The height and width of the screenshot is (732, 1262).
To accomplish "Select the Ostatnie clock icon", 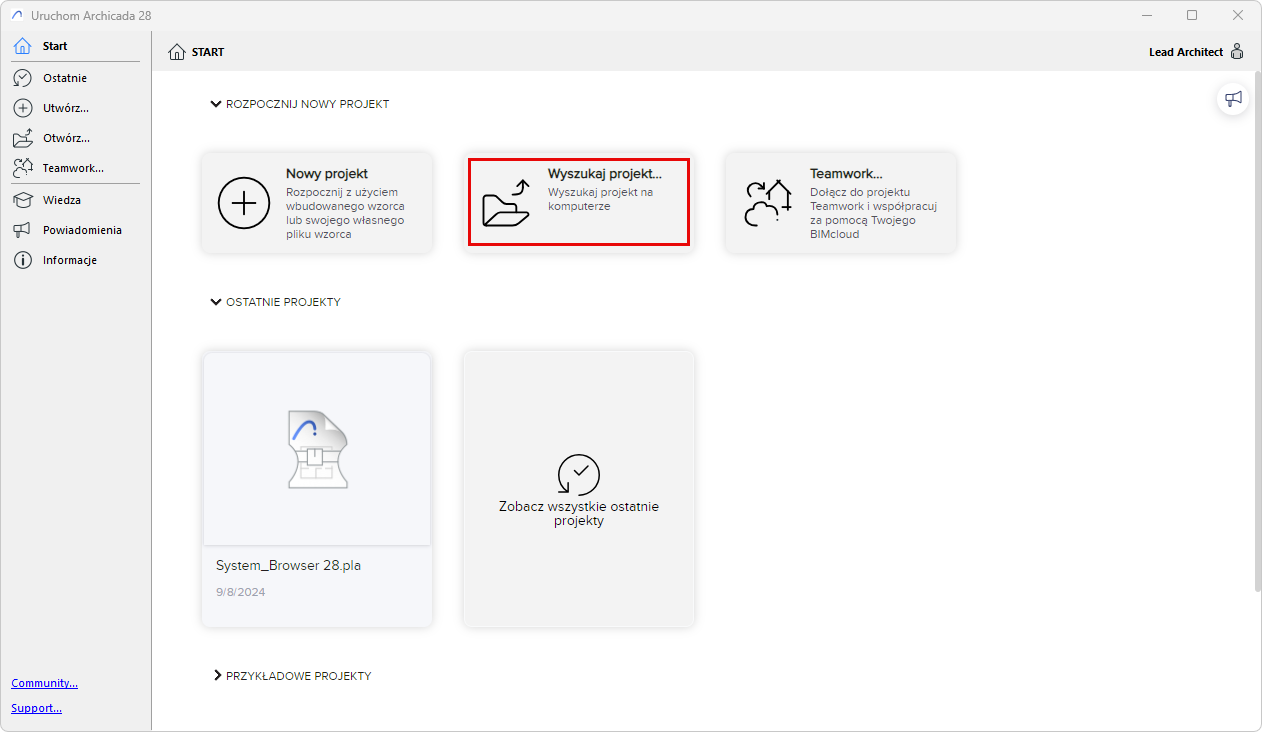I will point(22,78).
